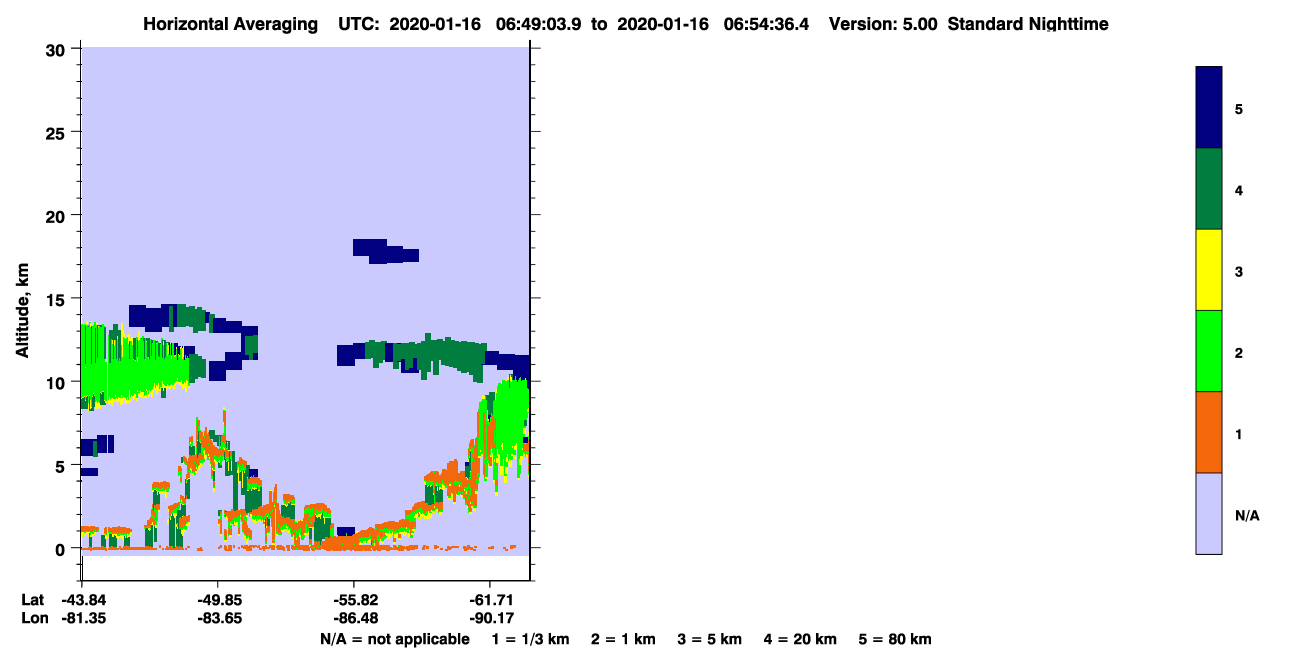The image size is (1300, 667).
Task: Click the '4 = 20 km' legend text
Action: 801,640
